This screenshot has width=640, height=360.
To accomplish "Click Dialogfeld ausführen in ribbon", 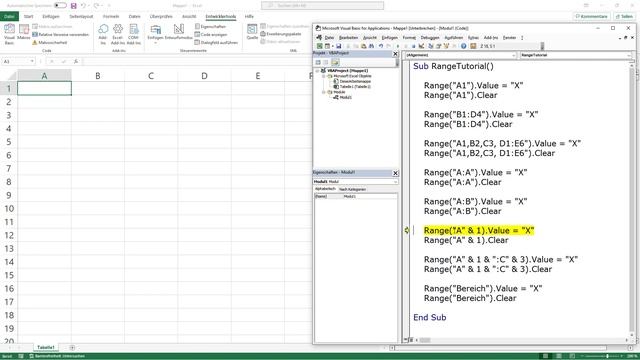I will (x=216, y=42).
